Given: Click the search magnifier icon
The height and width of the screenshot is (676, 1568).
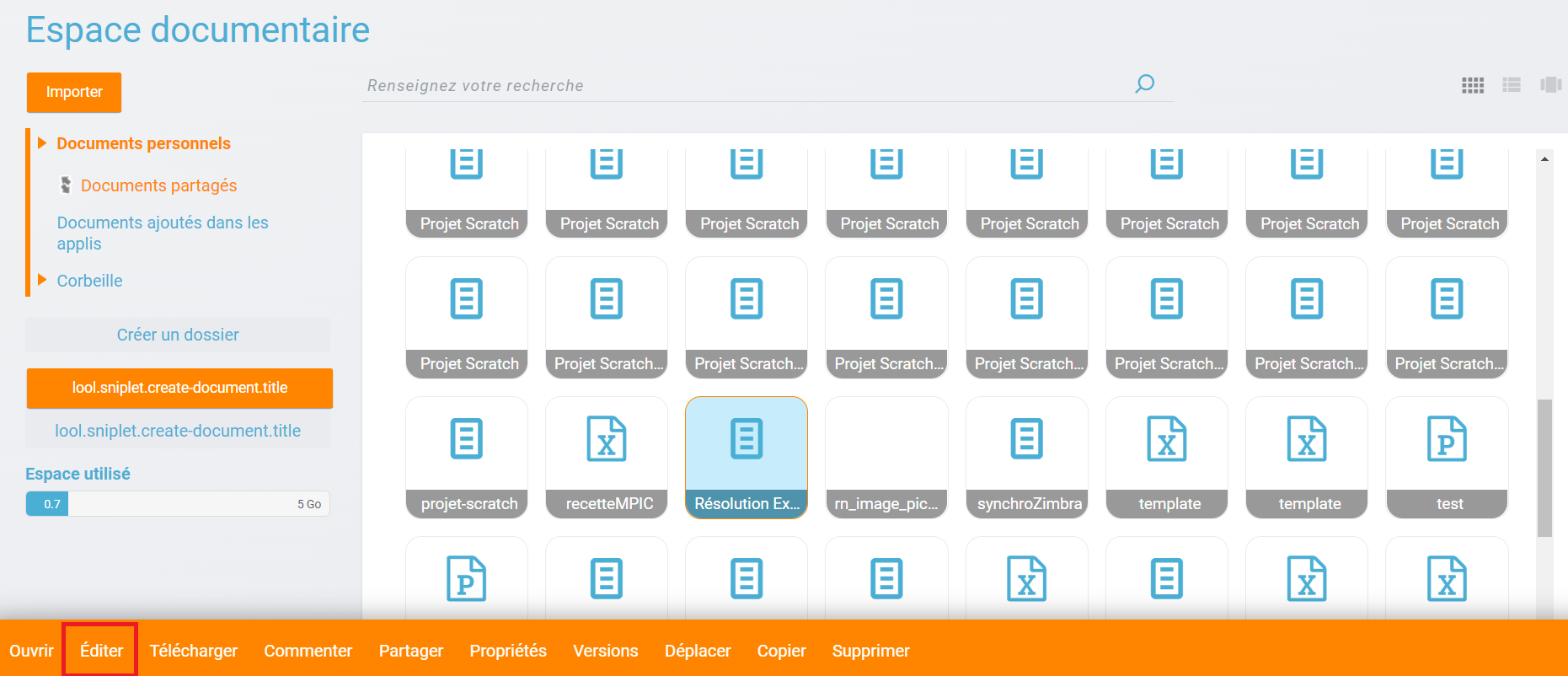Looking at the screenshot, I should [1144, 83].
